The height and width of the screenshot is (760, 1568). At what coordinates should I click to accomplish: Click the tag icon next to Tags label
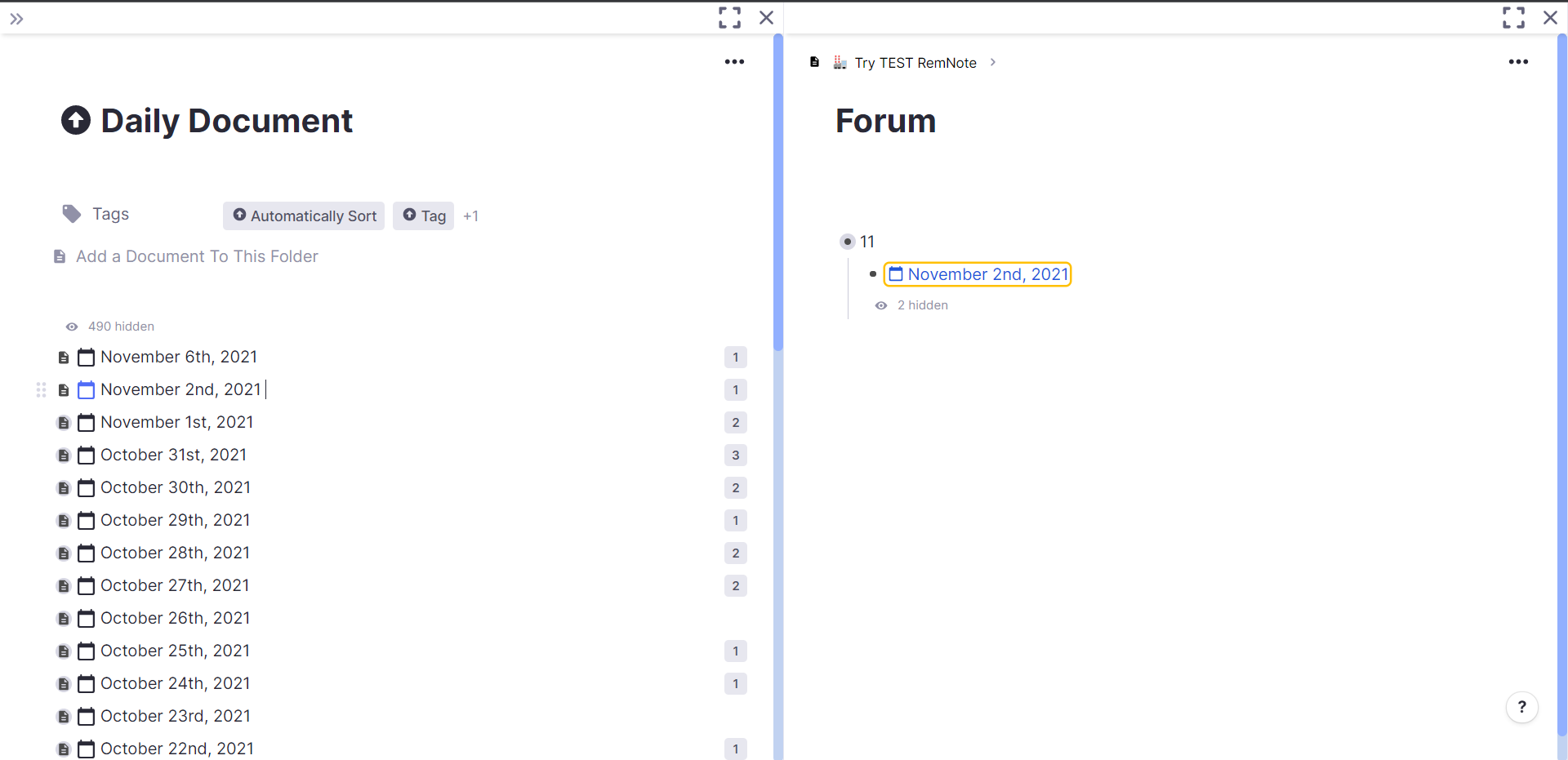[x=71, y=214]
